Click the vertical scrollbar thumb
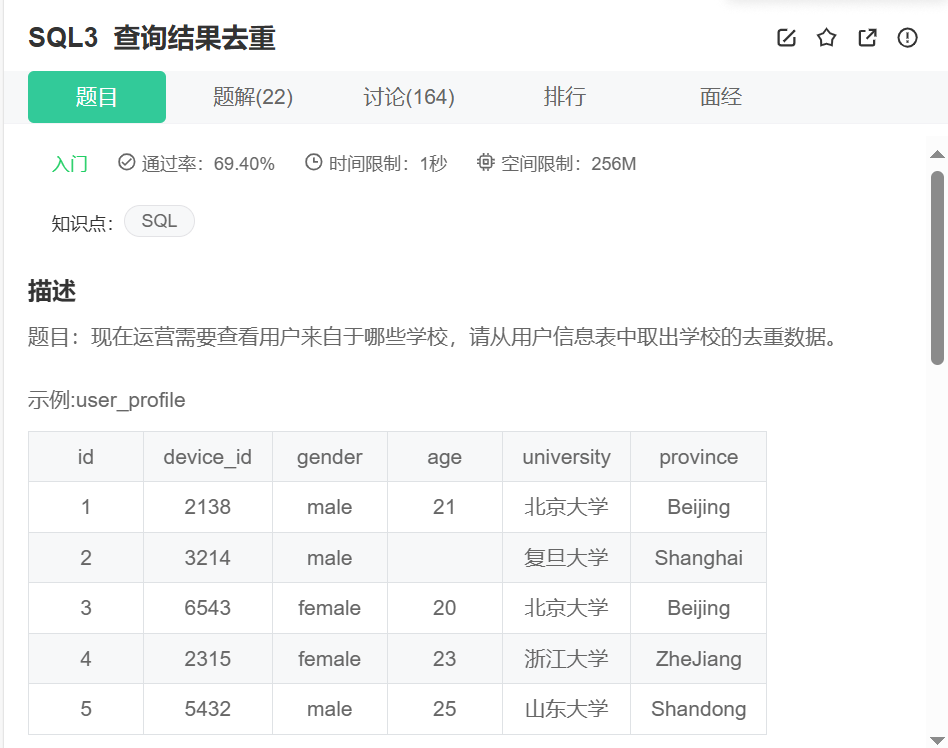This screenshot has height=748, width=948. [937, 268]
